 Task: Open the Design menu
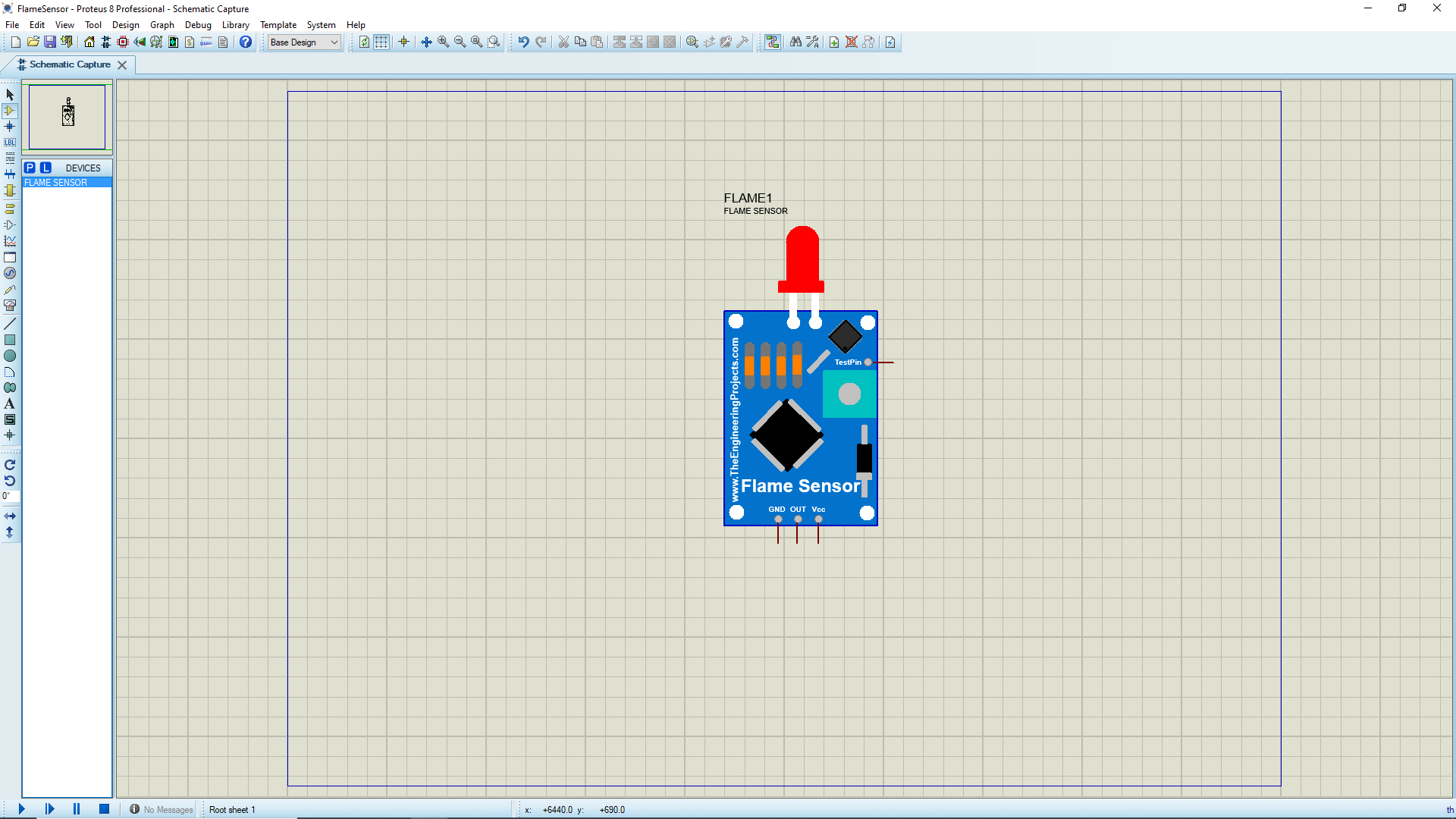[126, 25]
